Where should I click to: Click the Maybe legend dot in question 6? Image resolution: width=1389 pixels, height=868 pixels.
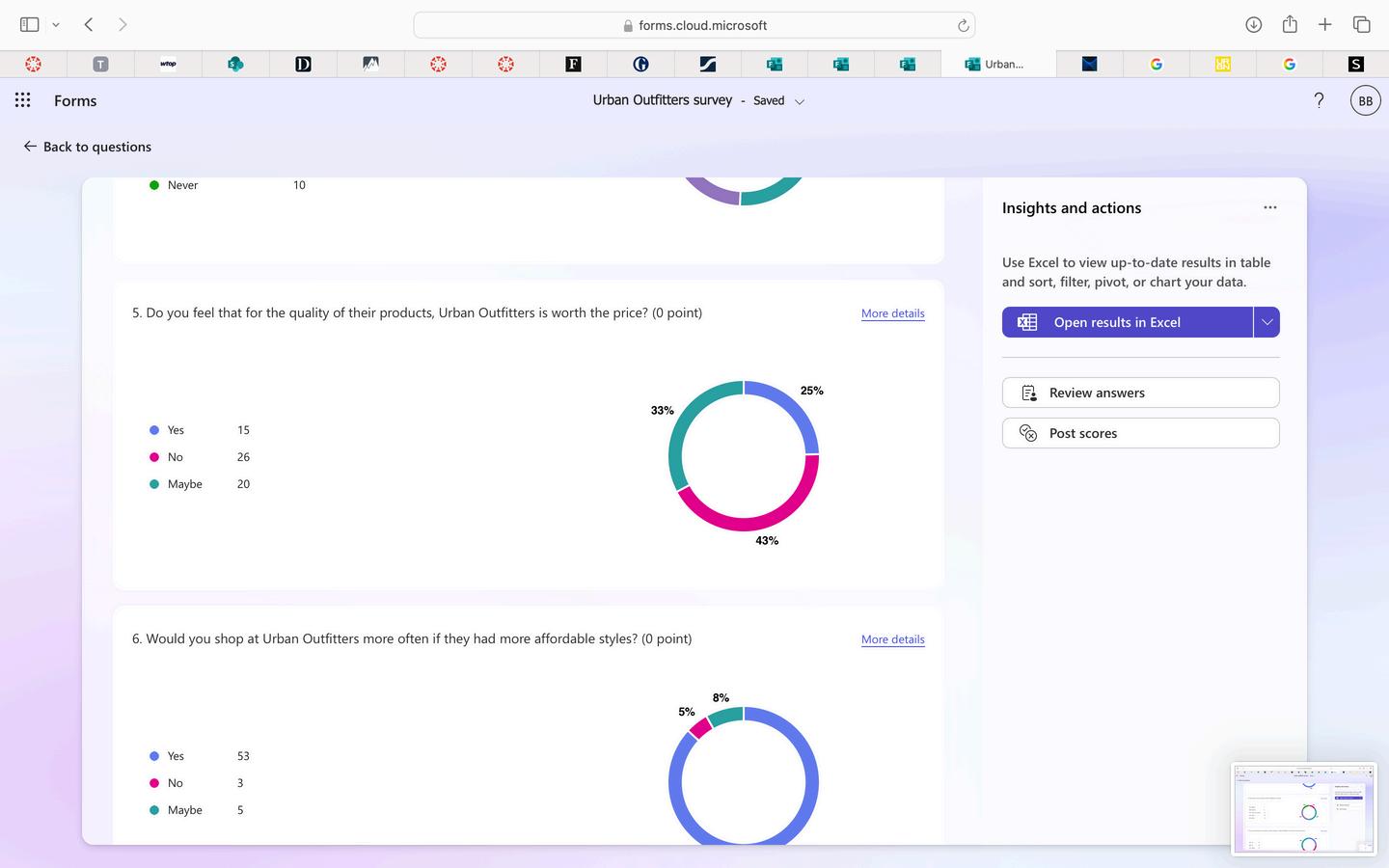pos(154,810)
